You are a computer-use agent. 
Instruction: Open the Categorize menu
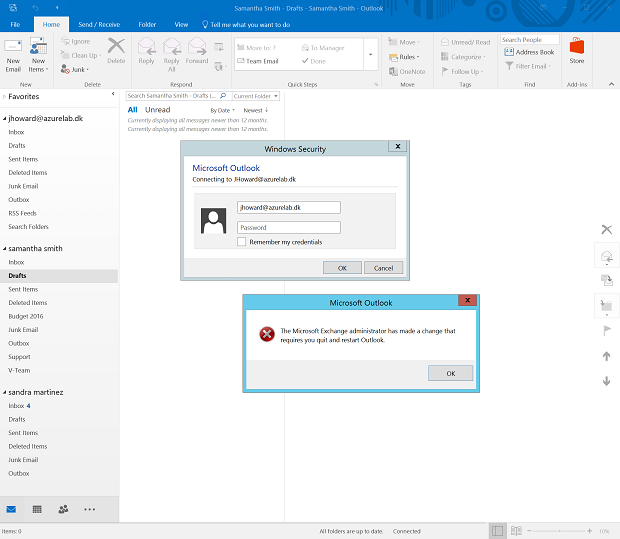(463, 57)
